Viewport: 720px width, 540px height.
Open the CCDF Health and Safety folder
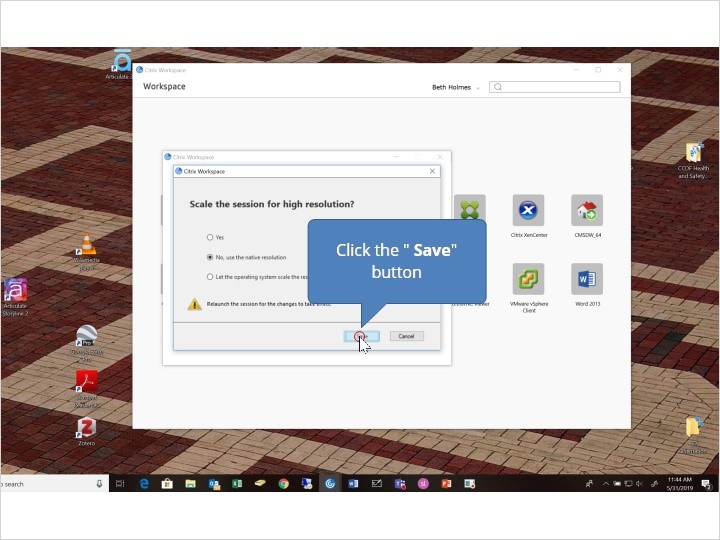click(694, 152)
